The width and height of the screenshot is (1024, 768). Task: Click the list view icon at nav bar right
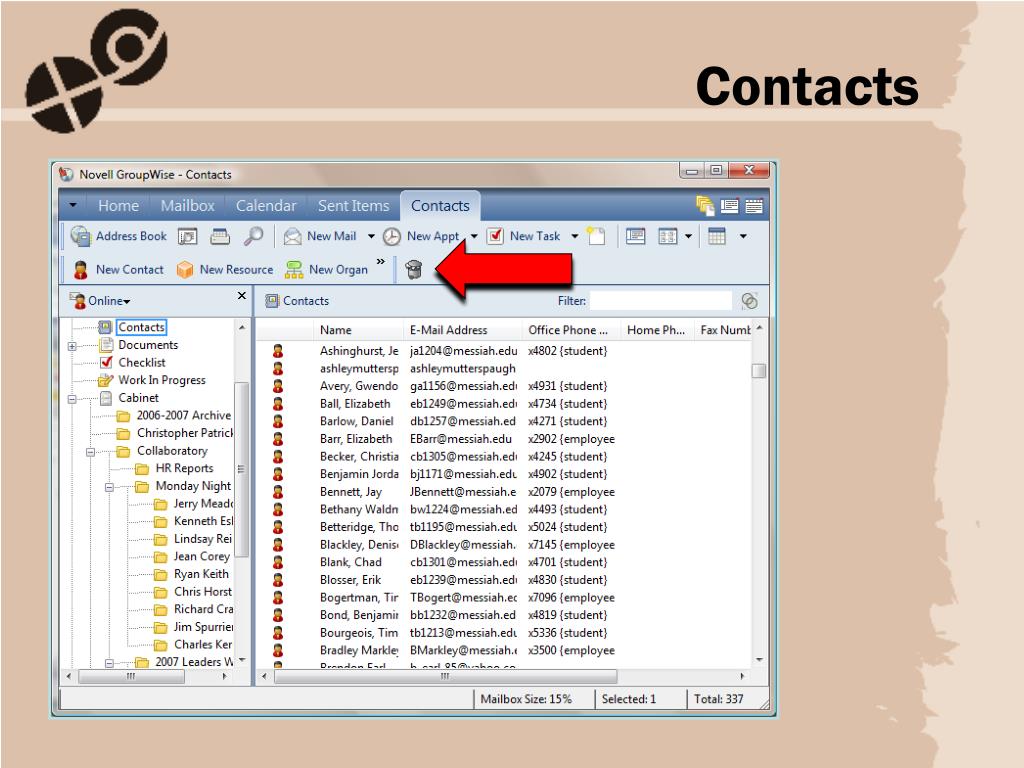[x=754, y=206]
